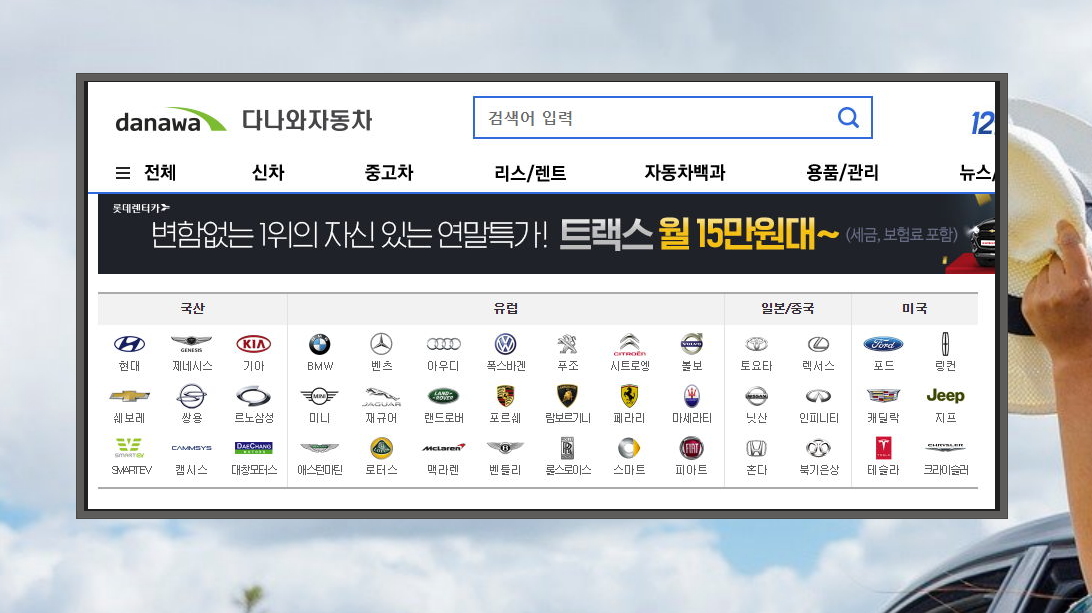Click the Toyota brand logo
This screenshot has width=1092, height=613.
tap(756, 344)
